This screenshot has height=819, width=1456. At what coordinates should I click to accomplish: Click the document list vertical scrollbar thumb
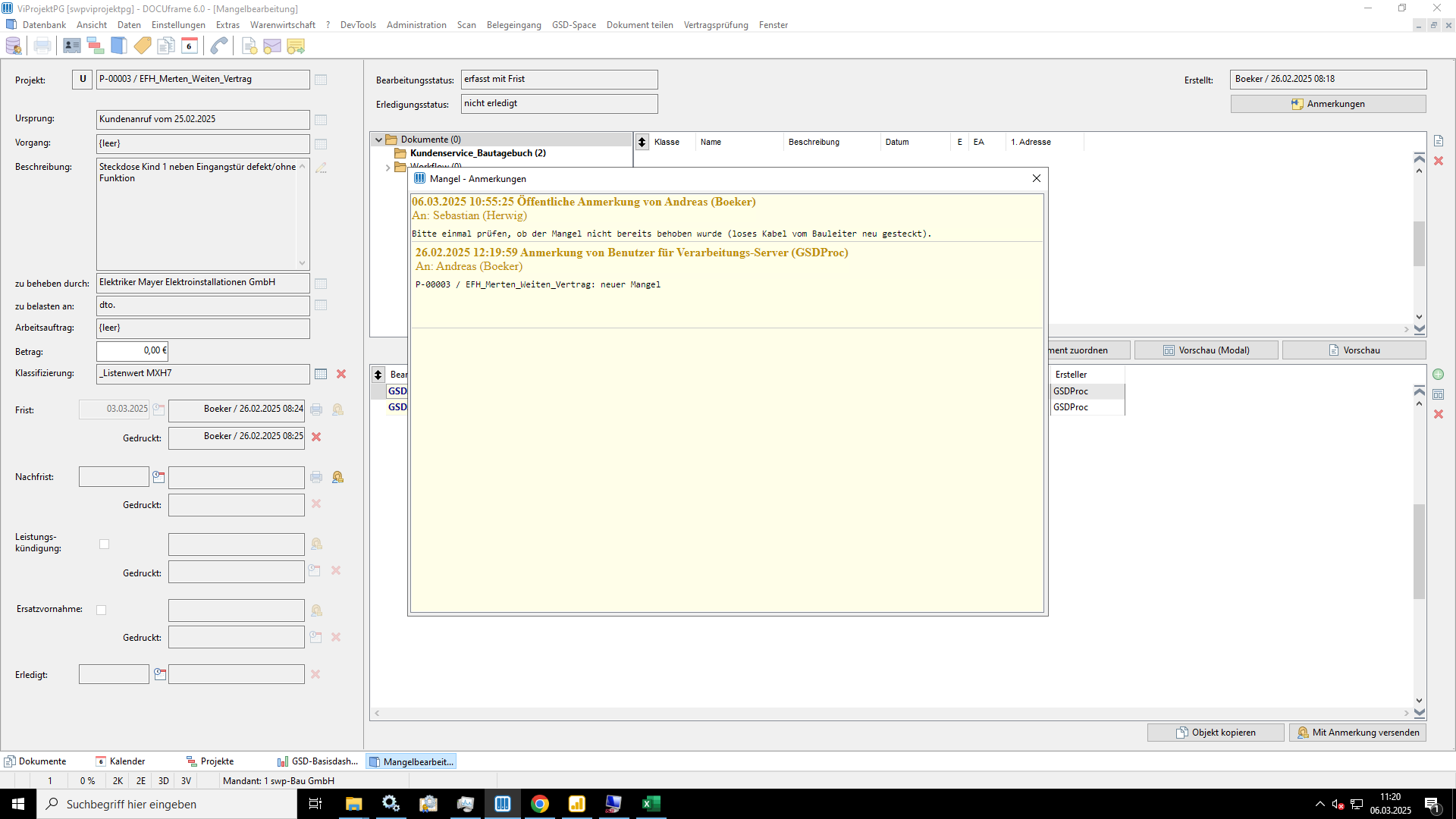(x=1419, y=243)
